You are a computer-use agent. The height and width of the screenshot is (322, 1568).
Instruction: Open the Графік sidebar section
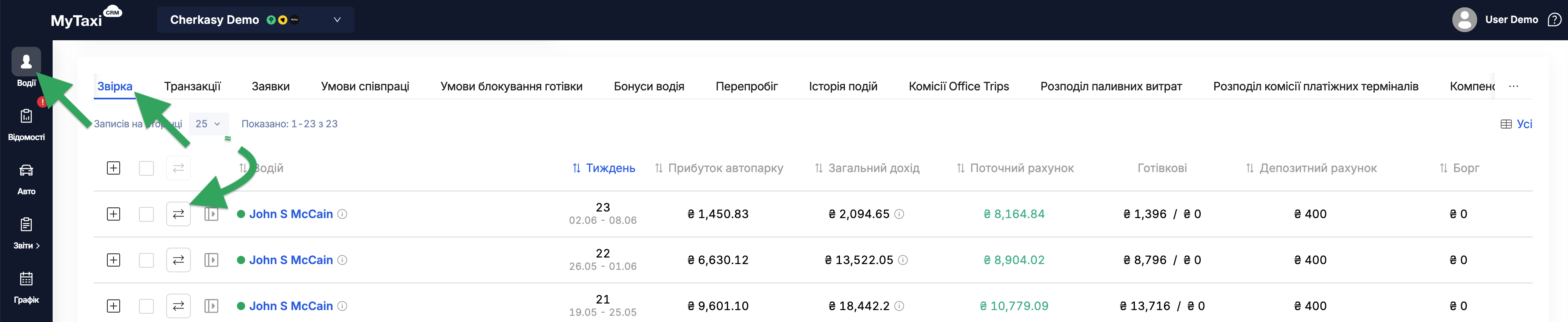pyautogui.click(x=26, y=287)
